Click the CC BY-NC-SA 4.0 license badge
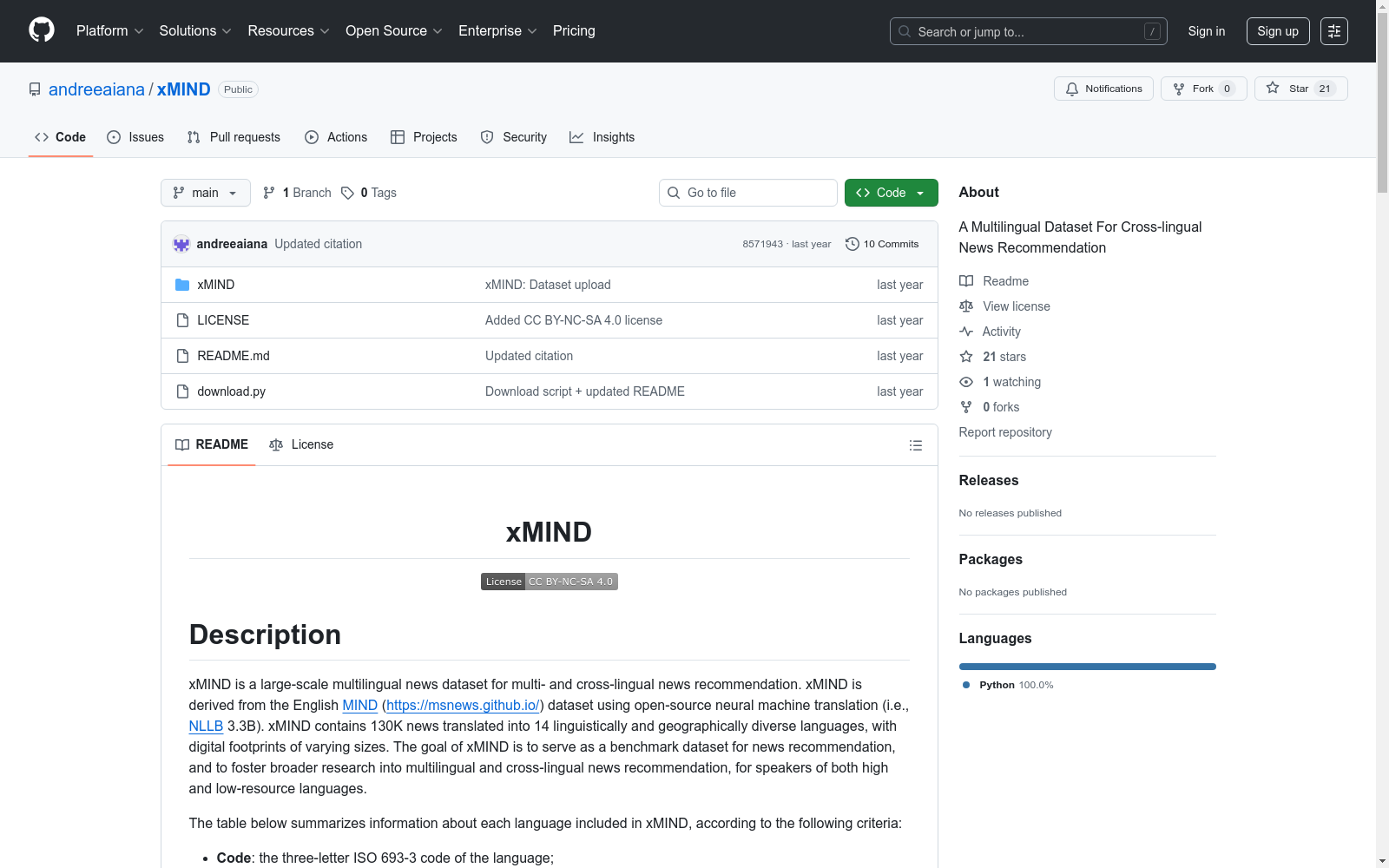Screen dimensions: 1389x868 (550, 582)
